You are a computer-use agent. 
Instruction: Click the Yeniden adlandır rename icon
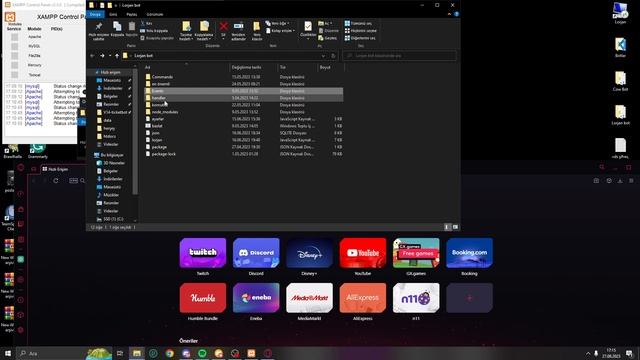[238, 27]
